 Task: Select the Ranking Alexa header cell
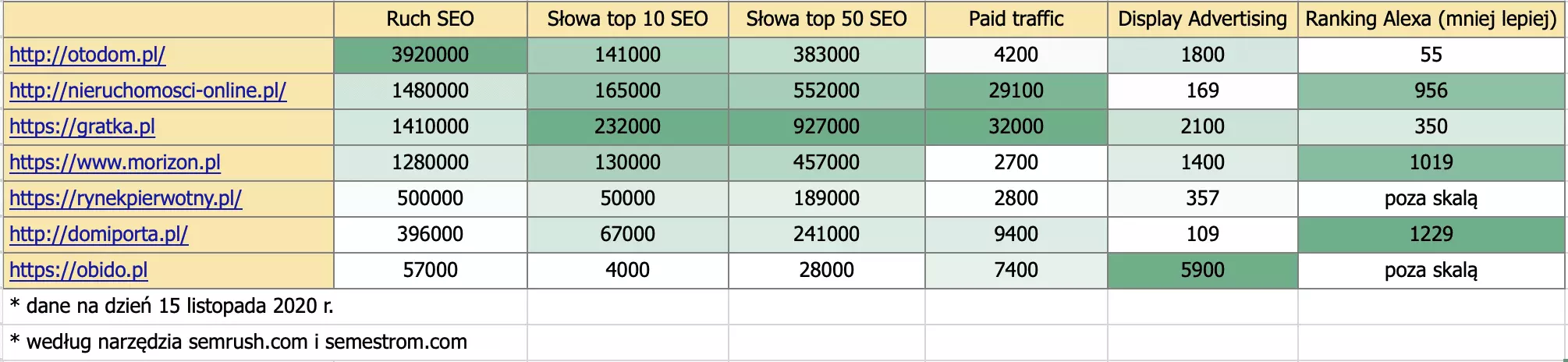pos(1431,20)
